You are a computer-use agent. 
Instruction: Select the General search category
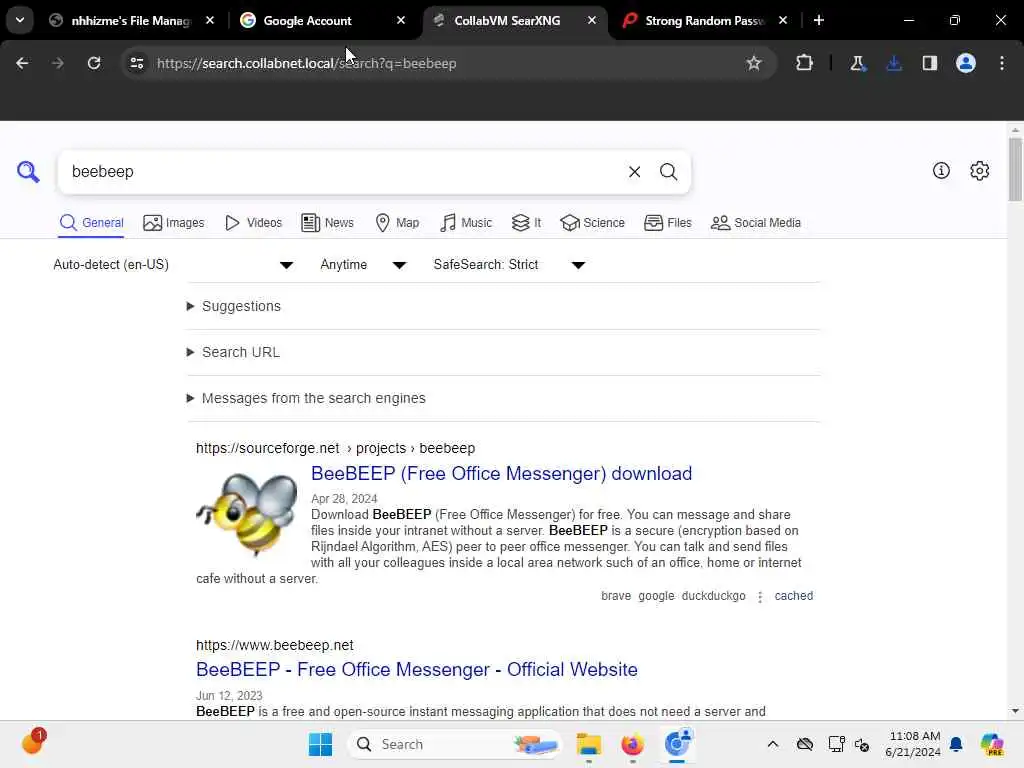point(91,223)
